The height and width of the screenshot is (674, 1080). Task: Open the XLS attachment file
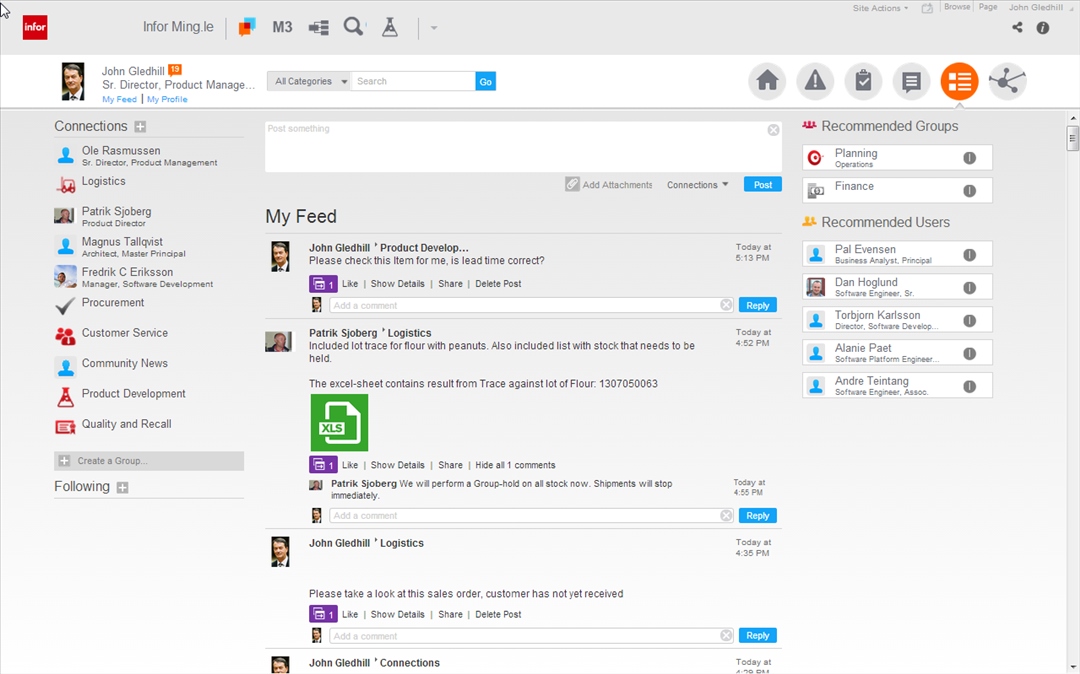[x=339, y=422]
